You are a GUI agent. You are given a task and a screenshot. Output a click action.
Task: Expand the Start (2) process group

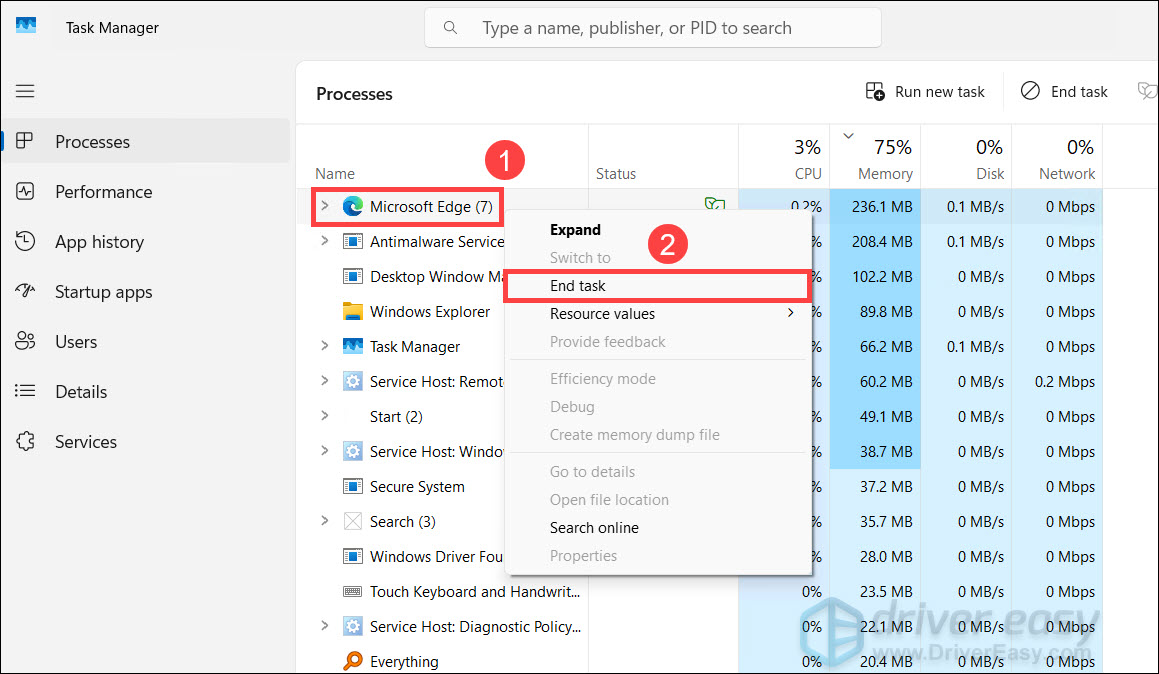[x=324, y=416]
